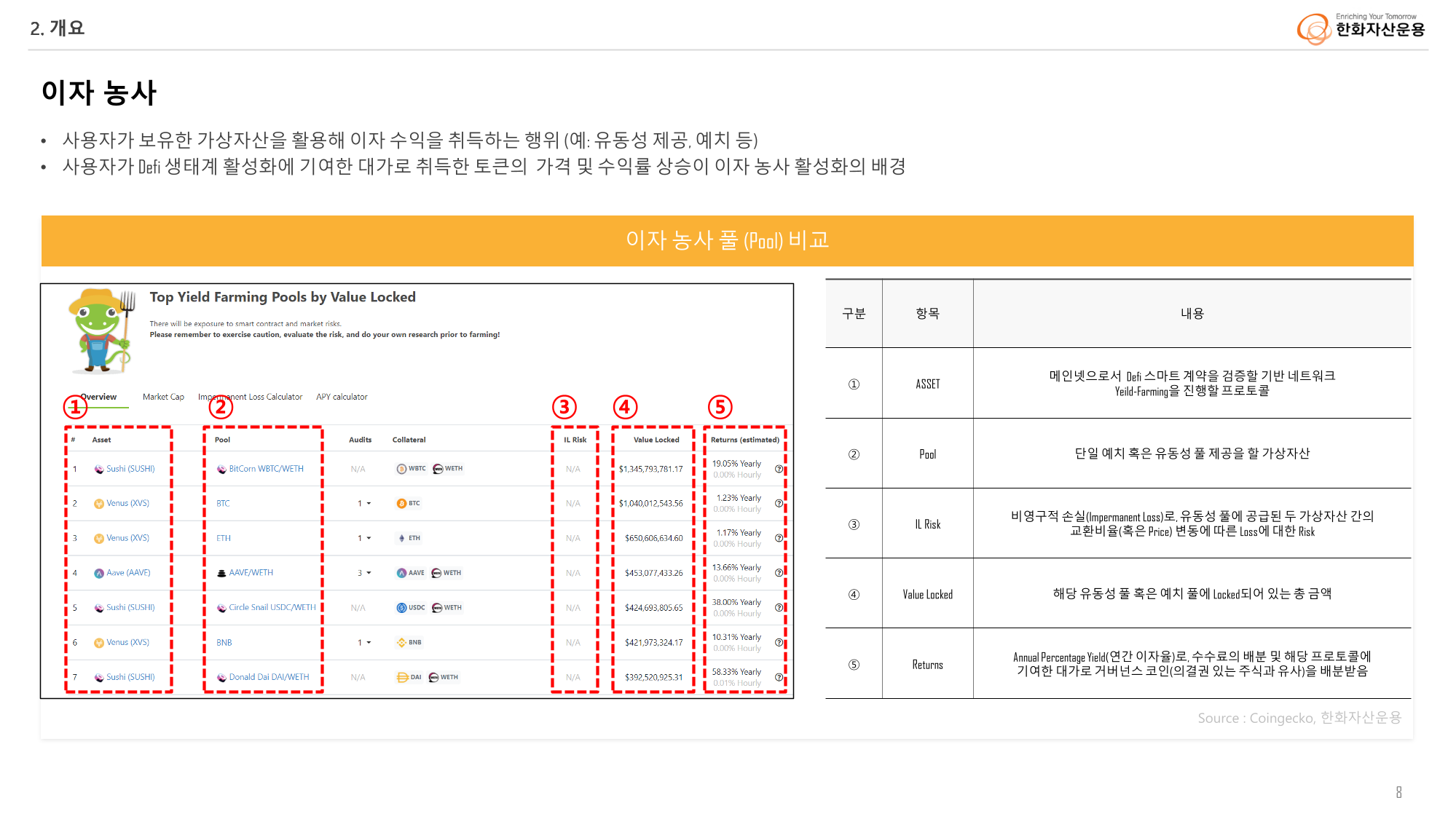This screenshot has width=1456, height=819.
Task: Click the DAI collateral icon
Action: click(x=401, y=677)
